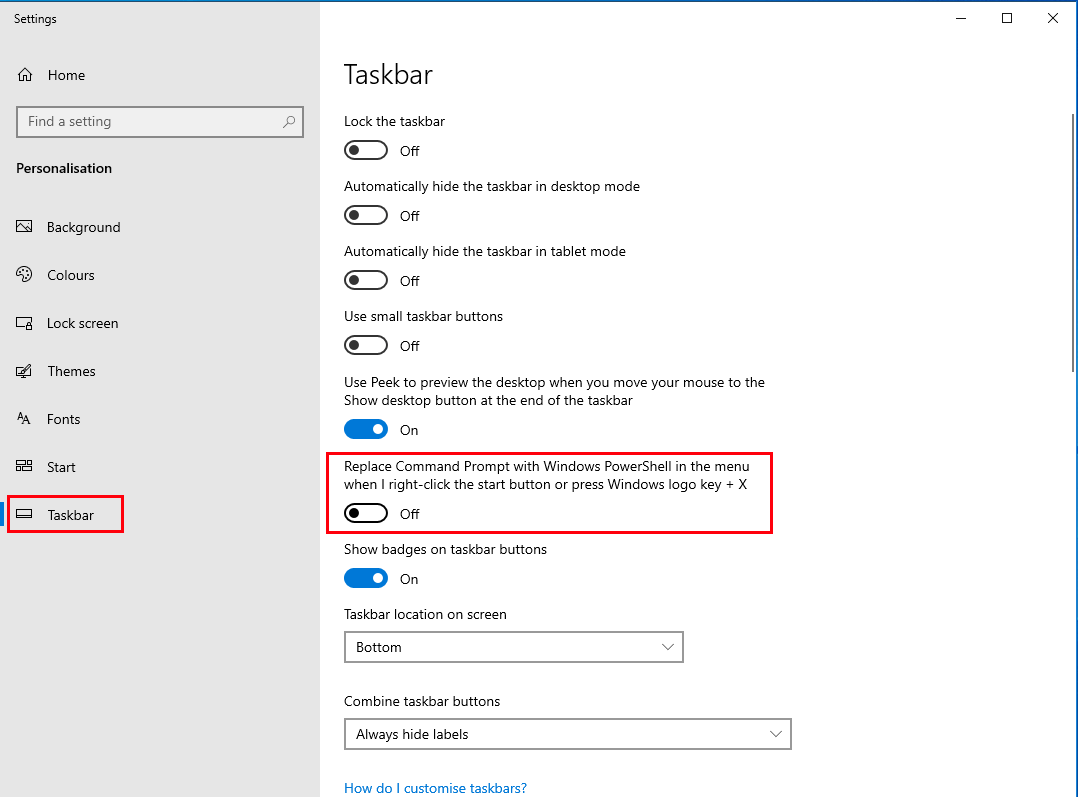
Task: Minimize the Settings window
Action: pos(961,19)
